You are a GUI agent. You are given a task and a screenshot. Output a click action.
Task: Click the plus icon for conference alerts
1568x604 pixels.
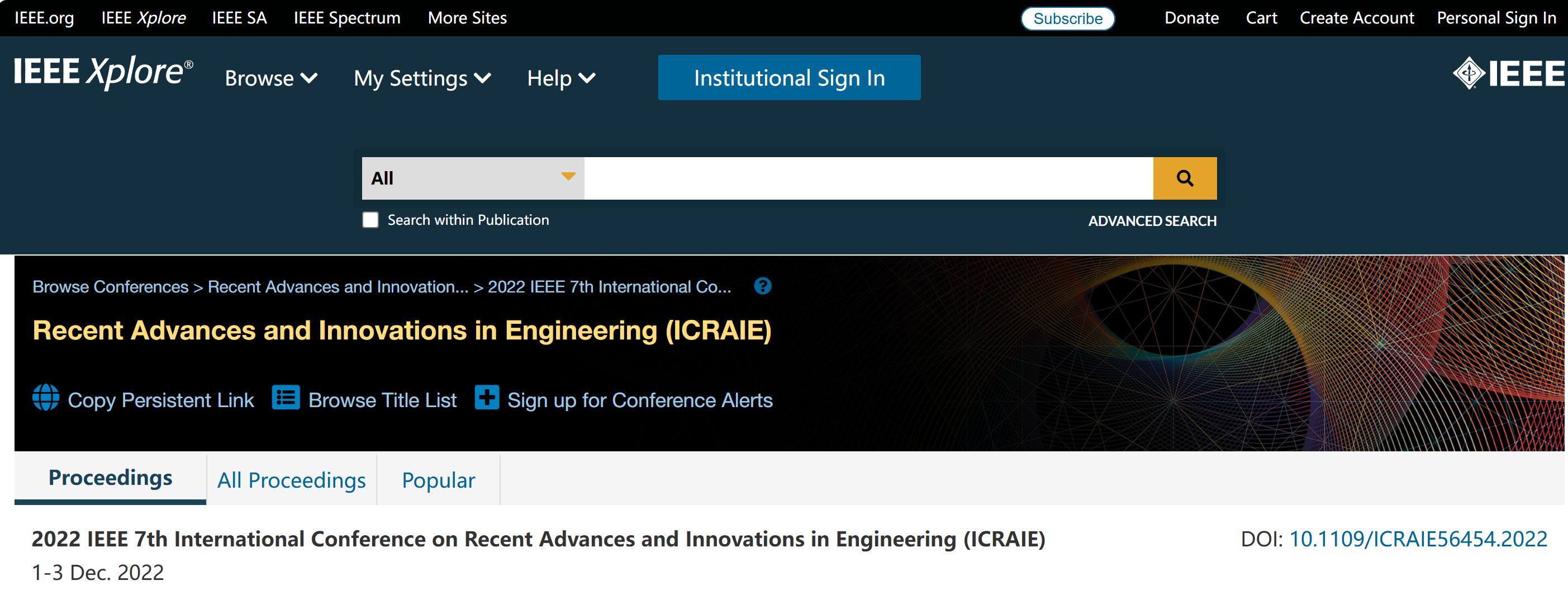pos(486,398)
